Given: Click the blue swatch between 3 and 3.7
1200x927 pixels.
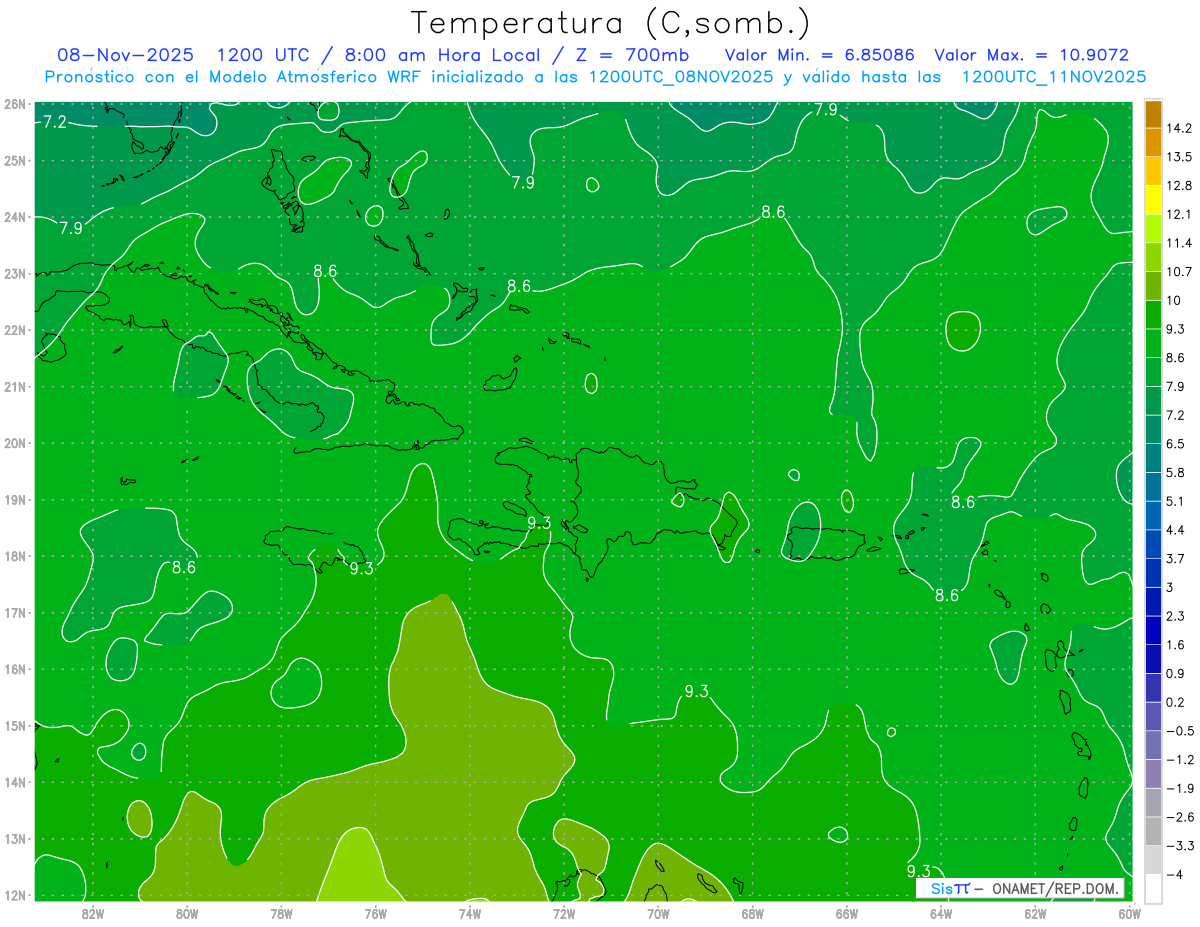Looking at the screenshot, I should pyautogui.click(x=1153, y=573).
